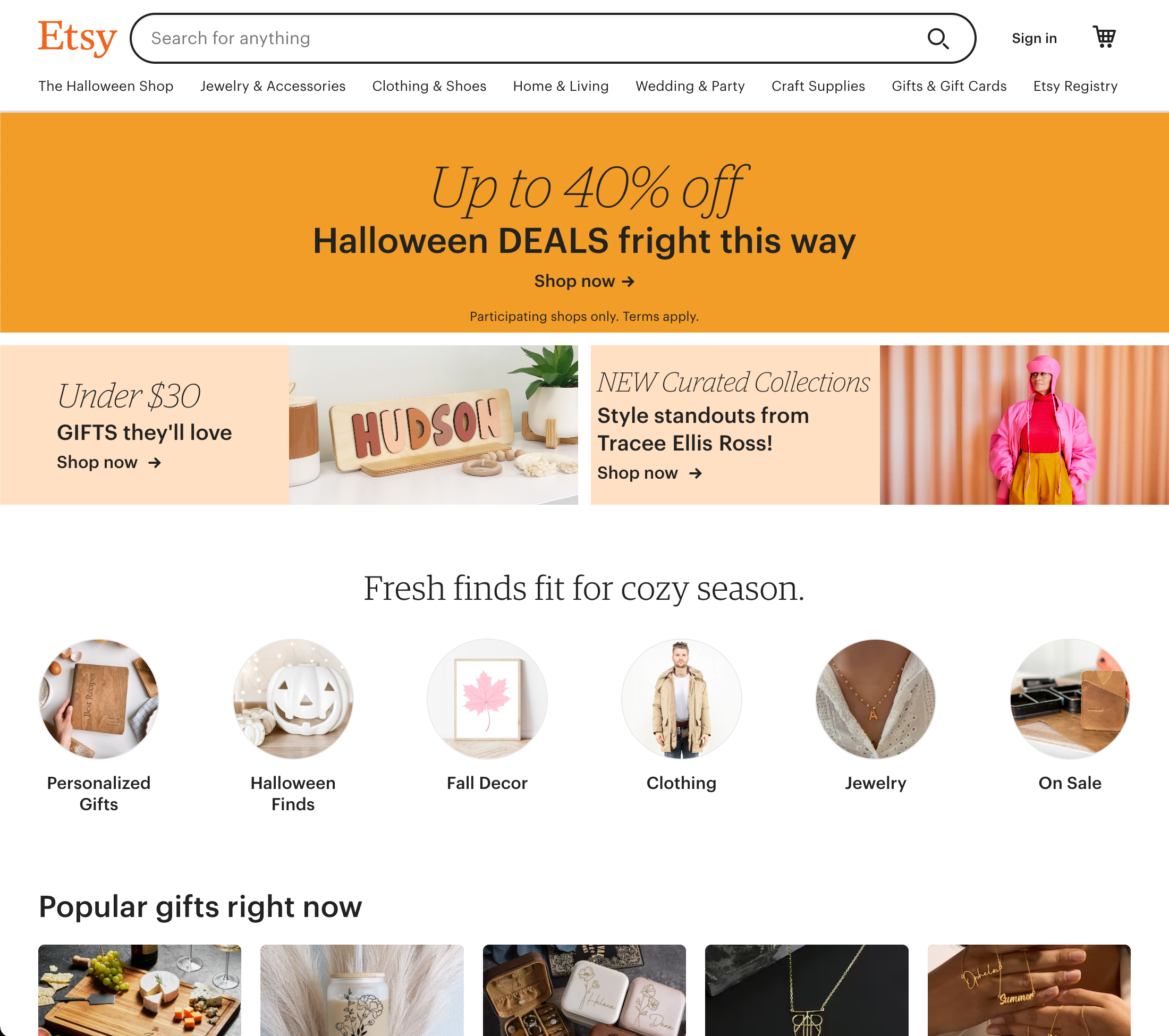Click the Personalized Gifts circle image

coord(99,699)
